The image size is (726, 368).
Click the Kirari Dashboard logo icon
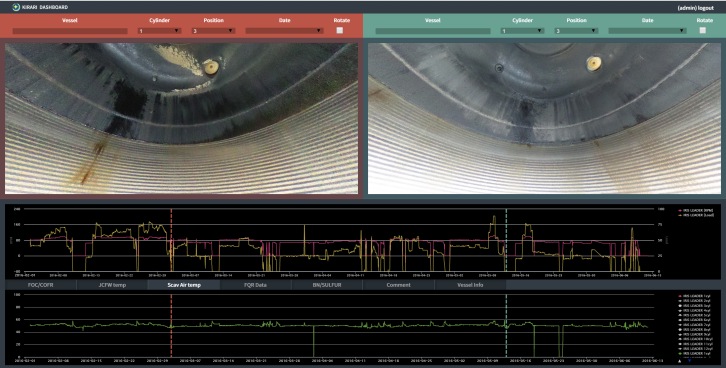[x=16, y=7]
